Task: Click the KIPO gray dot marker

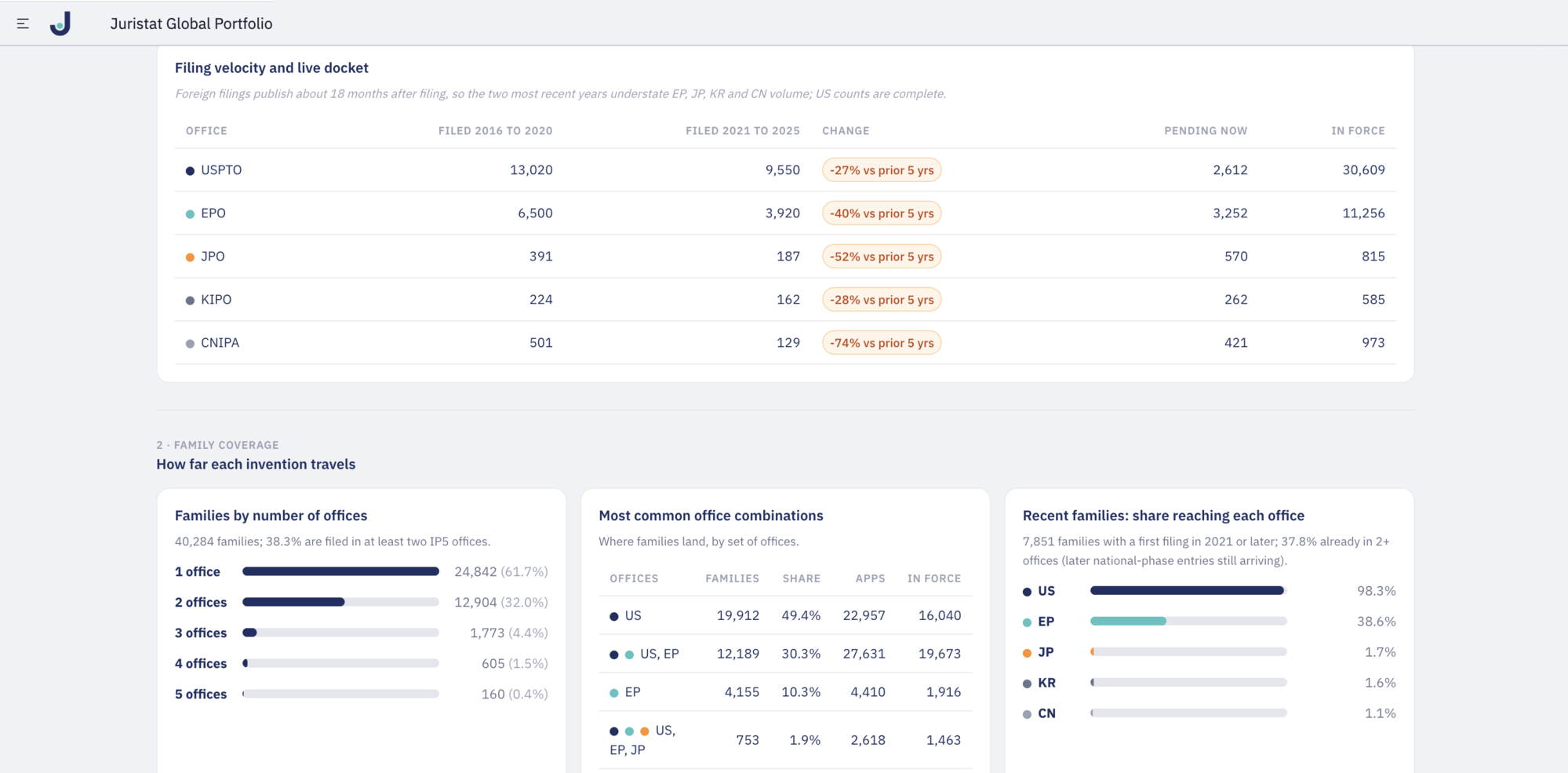Action: click(190, 300)
